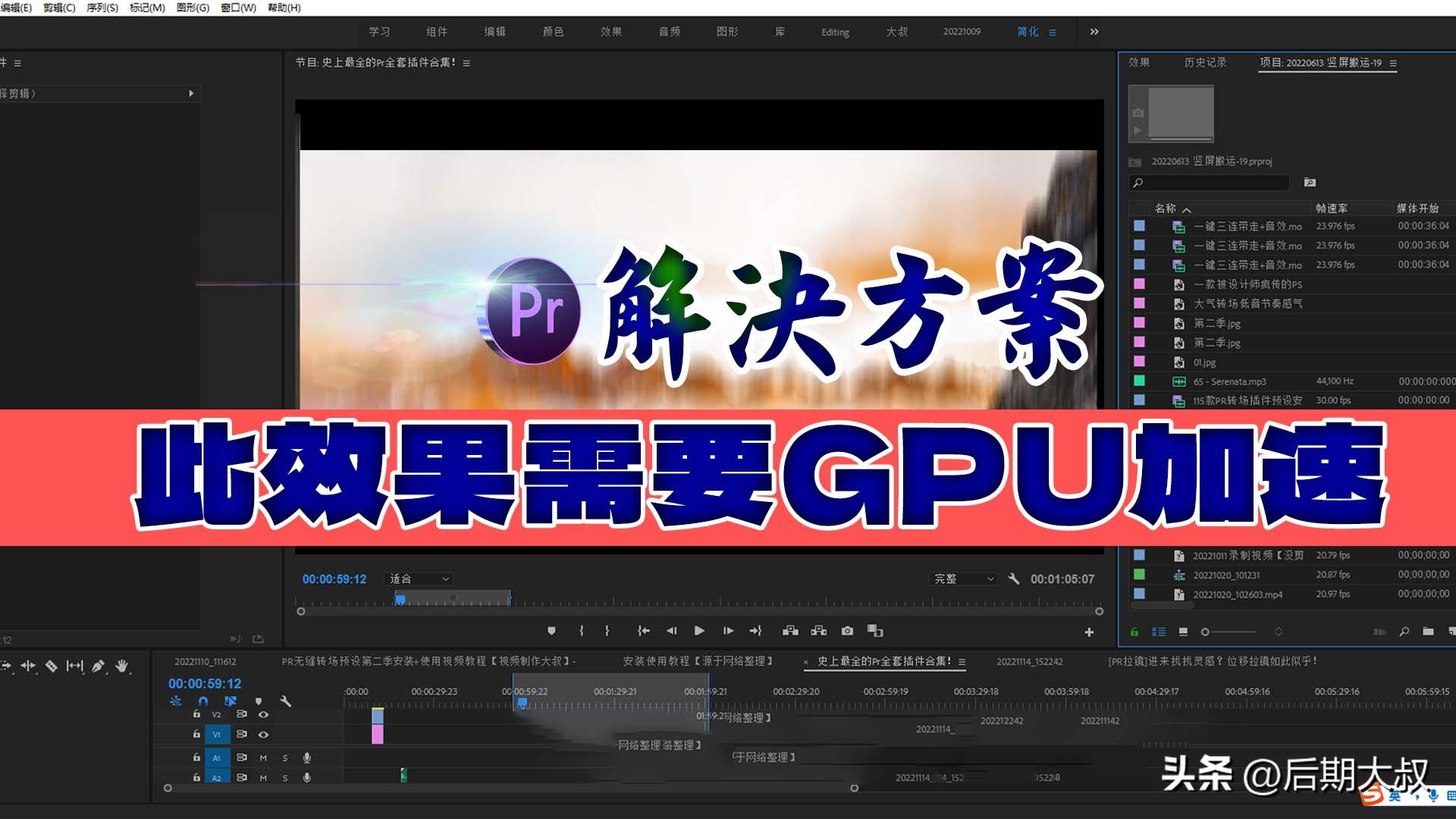Toggle V1 track output eye
The height and width of the screenshot is (819, 1456).
click(x=263, y=734)
